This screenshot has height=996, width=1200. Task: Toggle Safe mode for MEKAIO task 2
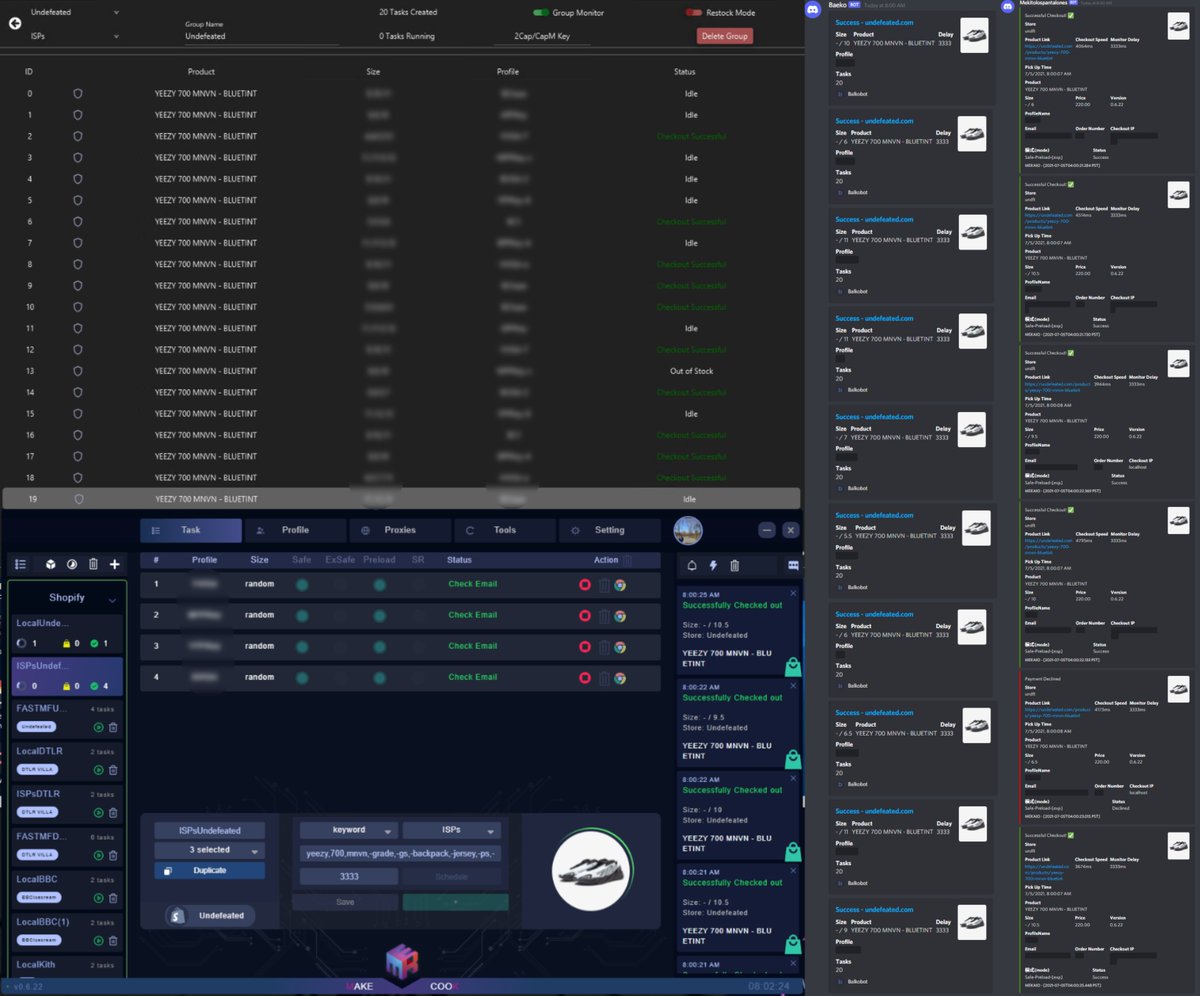[301, 615]
